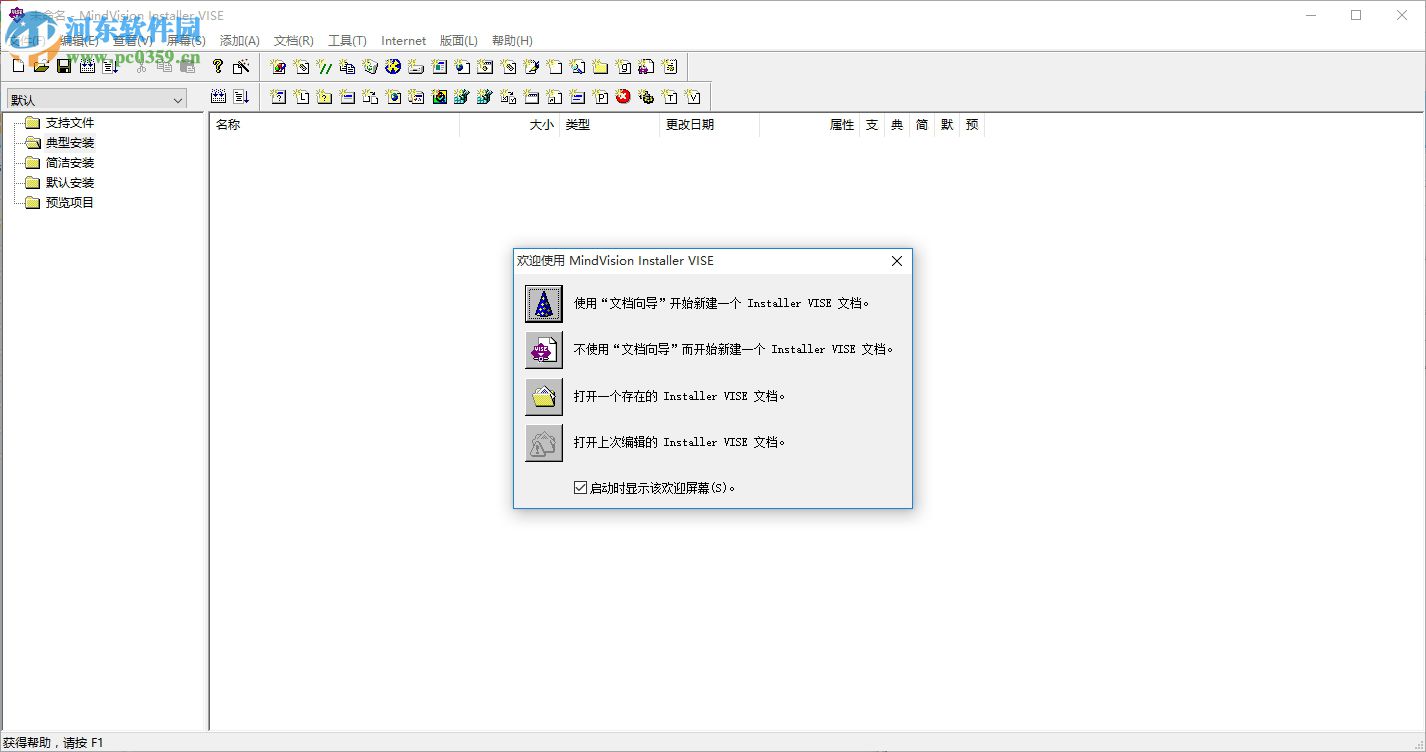
Task: Select 预览项目 folder in tree
Action: click(70, 203)
